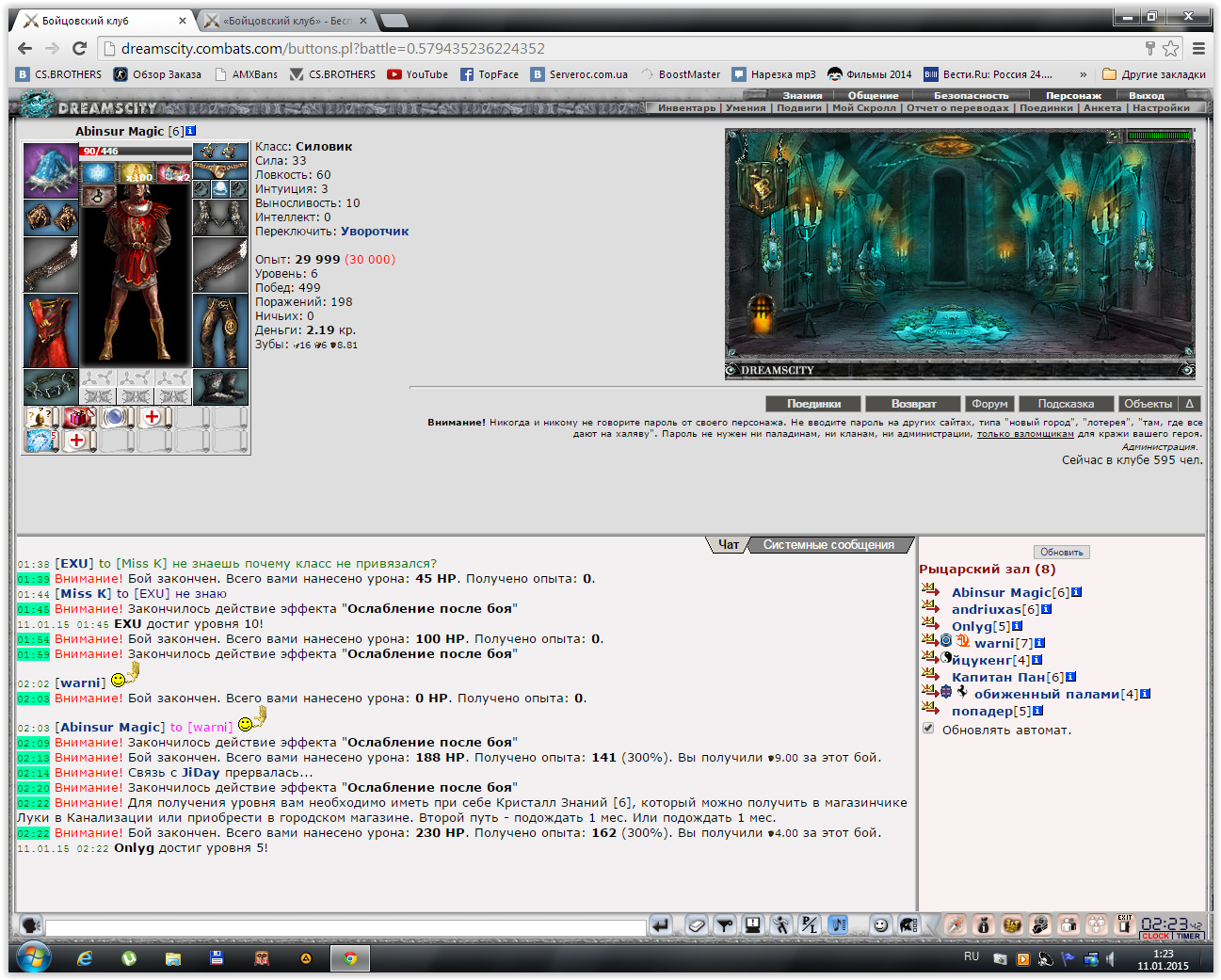This screenshot has width=1221, height=980.
Task: Use the blue orb scroll
Action: pyautogui.click(x=117, y=417)
